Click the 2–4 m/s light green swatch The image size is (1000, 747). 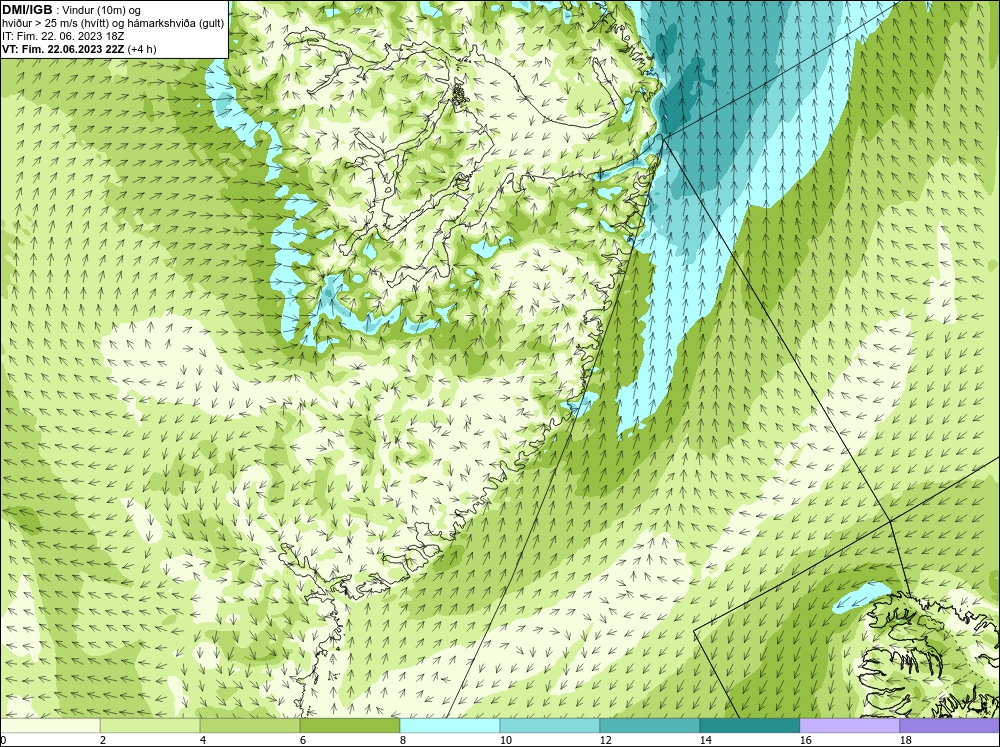(150, 726)
